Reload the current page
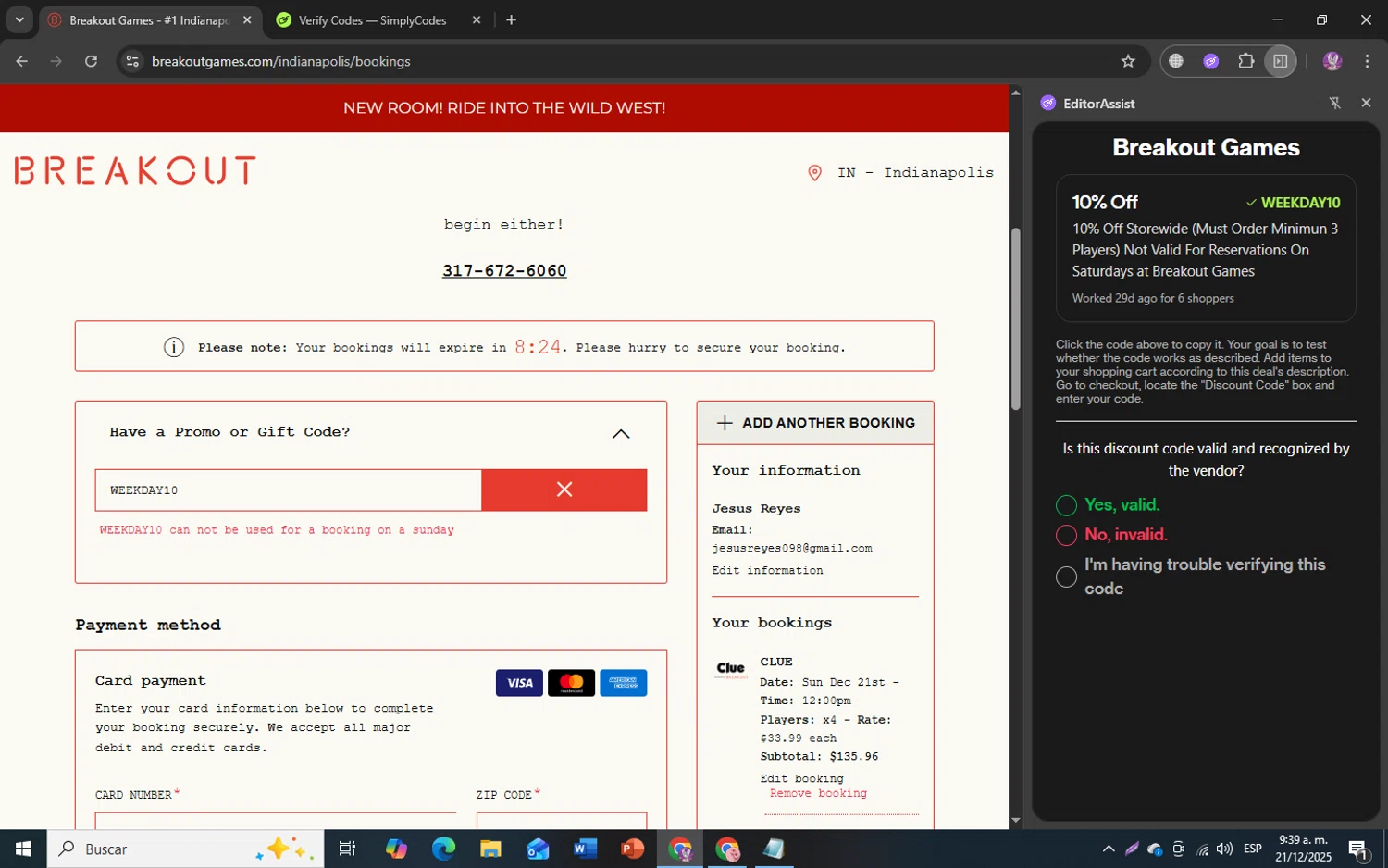The height and width of the screenshot is (868, 1388). point(91,61)
